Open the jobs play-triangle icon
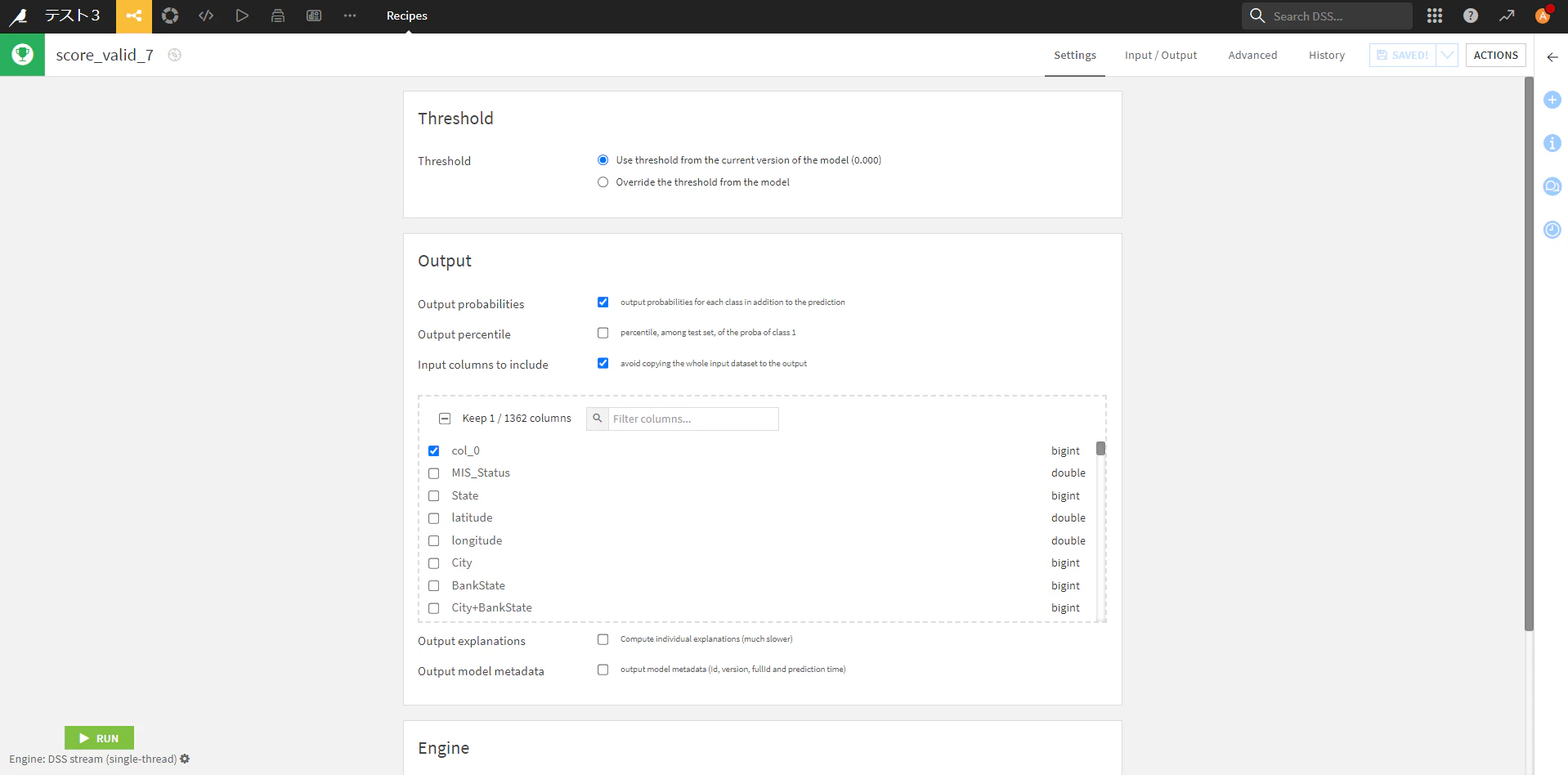 [242, 16]
